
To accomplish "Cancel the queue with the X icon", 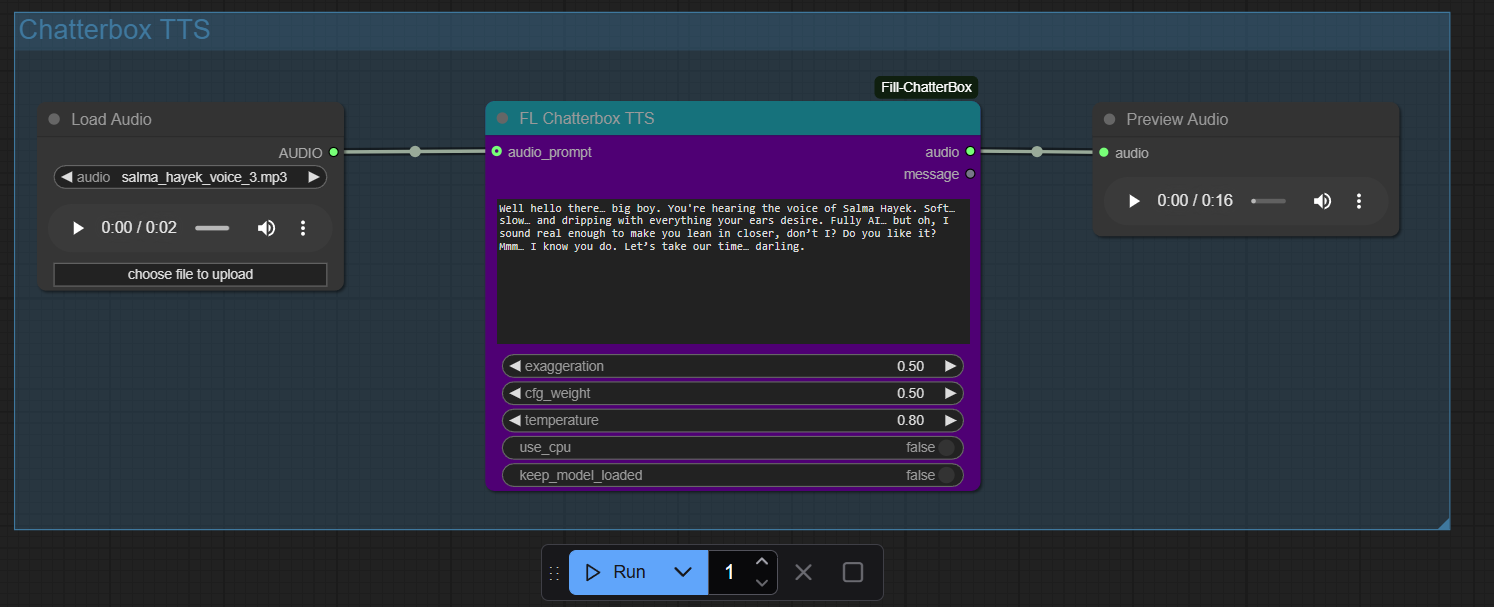I will click(x=803, y=571).
